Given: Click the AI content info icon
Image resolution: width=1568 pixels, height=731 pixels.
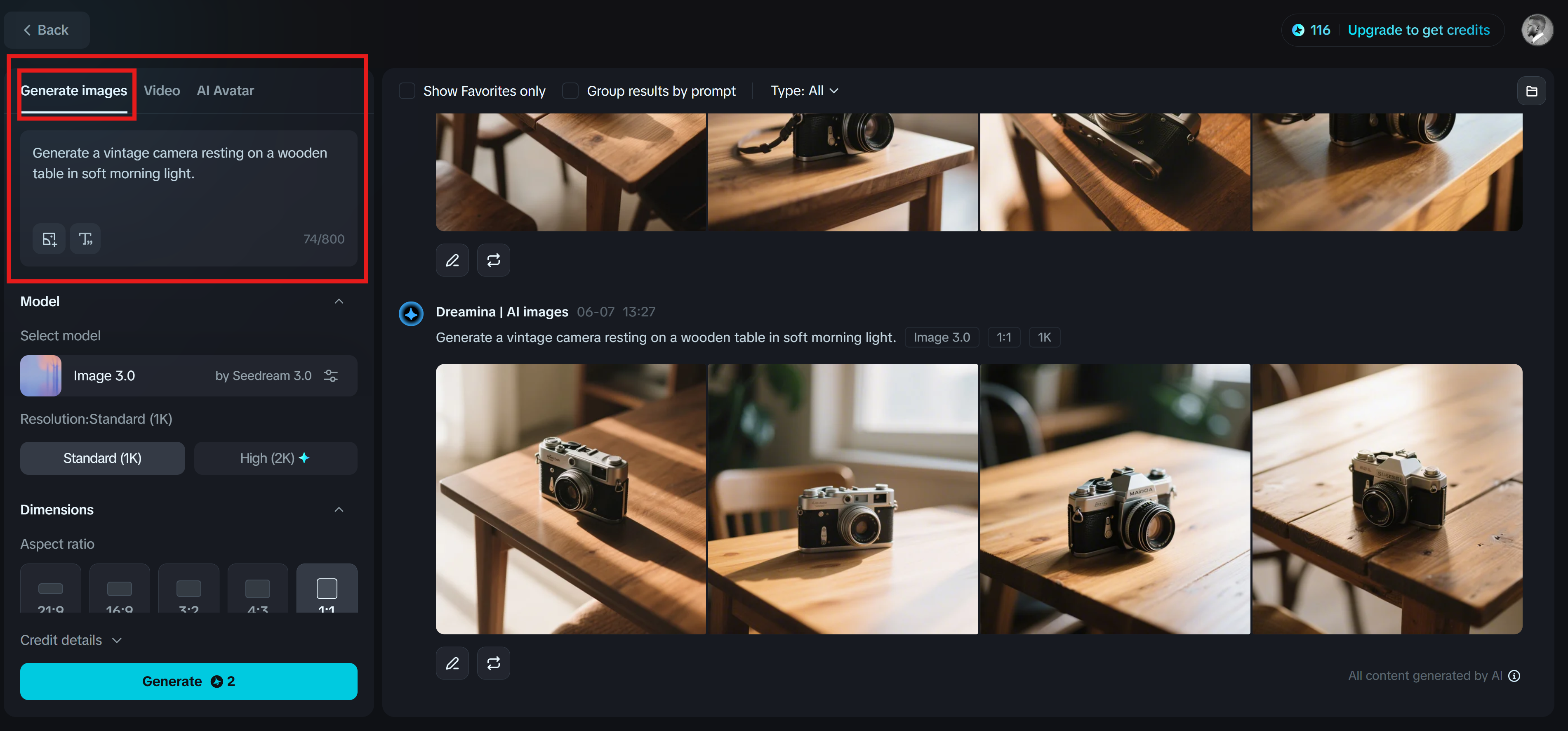Looking at the screenshot, I should [1514, 676].
